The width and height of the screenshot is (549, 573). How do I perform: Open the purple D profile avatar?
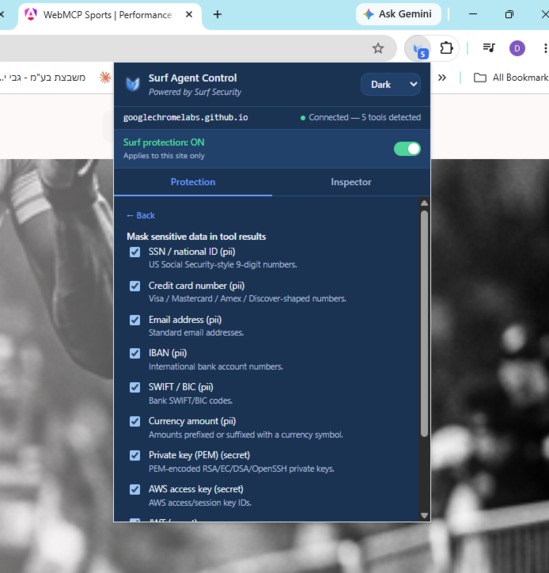pos(517,48)
